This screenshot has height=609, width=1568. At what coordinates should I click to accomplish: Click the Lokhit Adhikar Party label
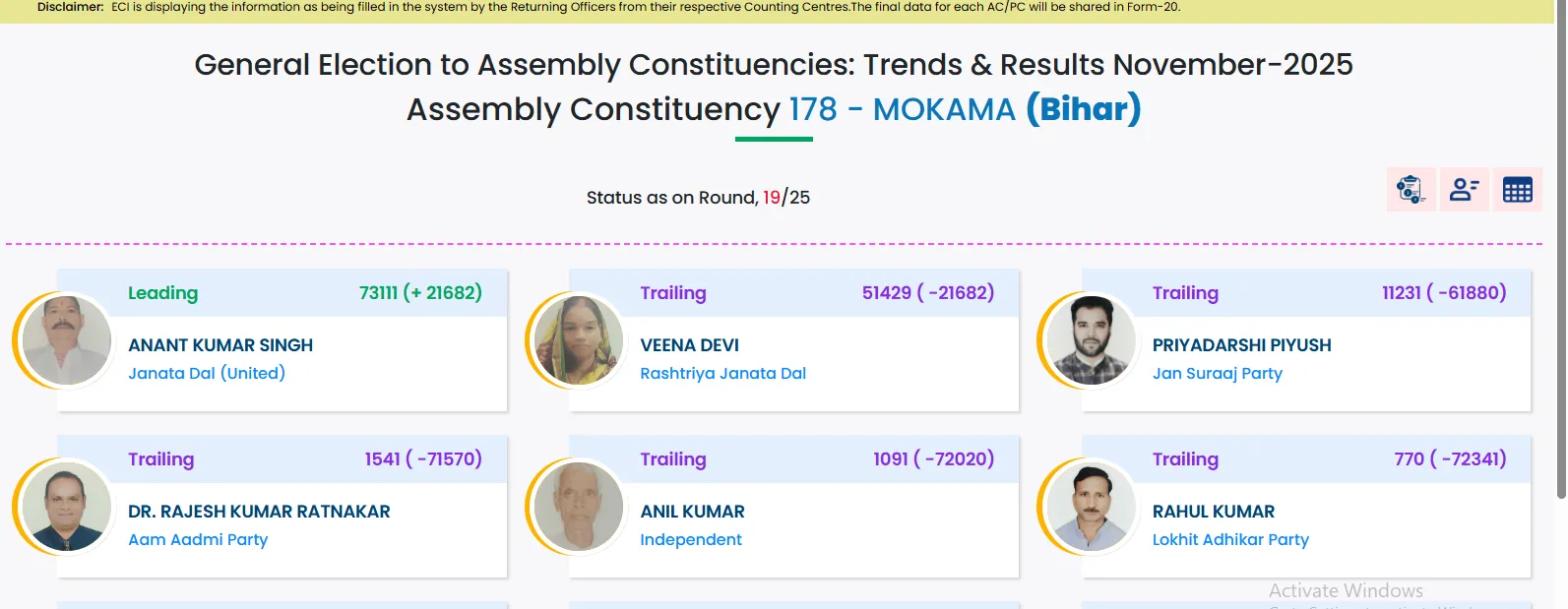tap(1230, 540)
